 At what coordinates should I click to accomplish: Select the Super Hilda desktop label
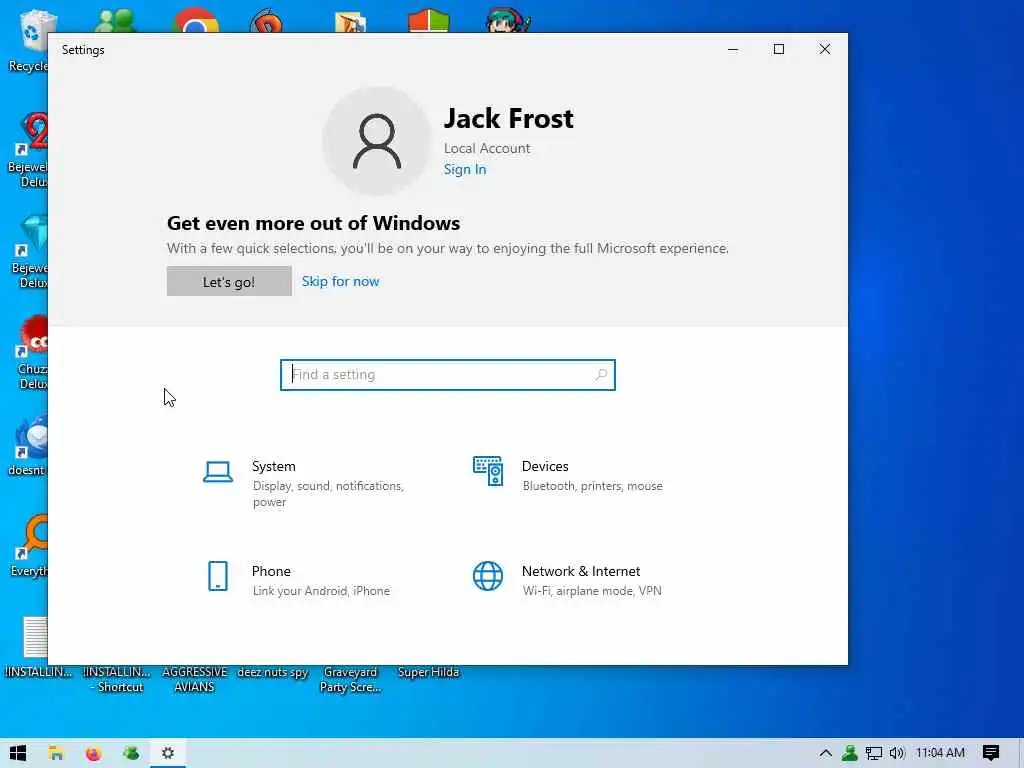click(x=428, y=672)
